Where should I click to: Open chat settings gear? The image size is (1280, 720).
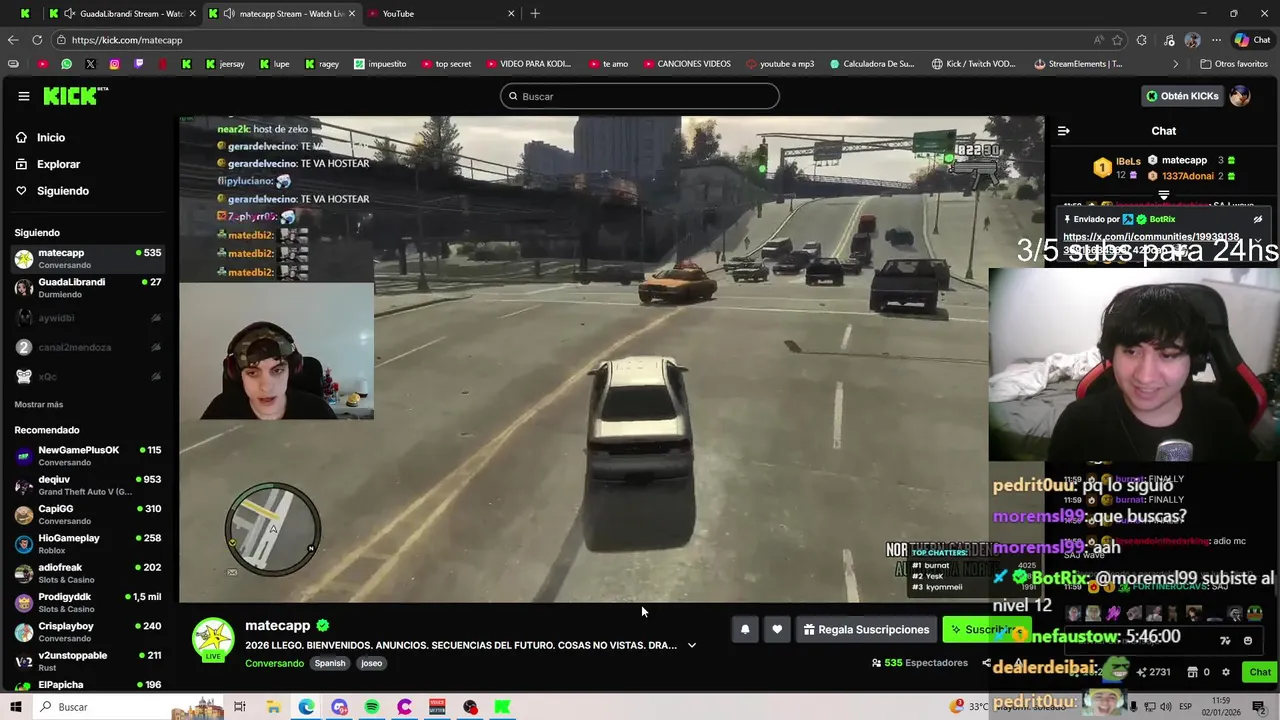[1226, 672]
